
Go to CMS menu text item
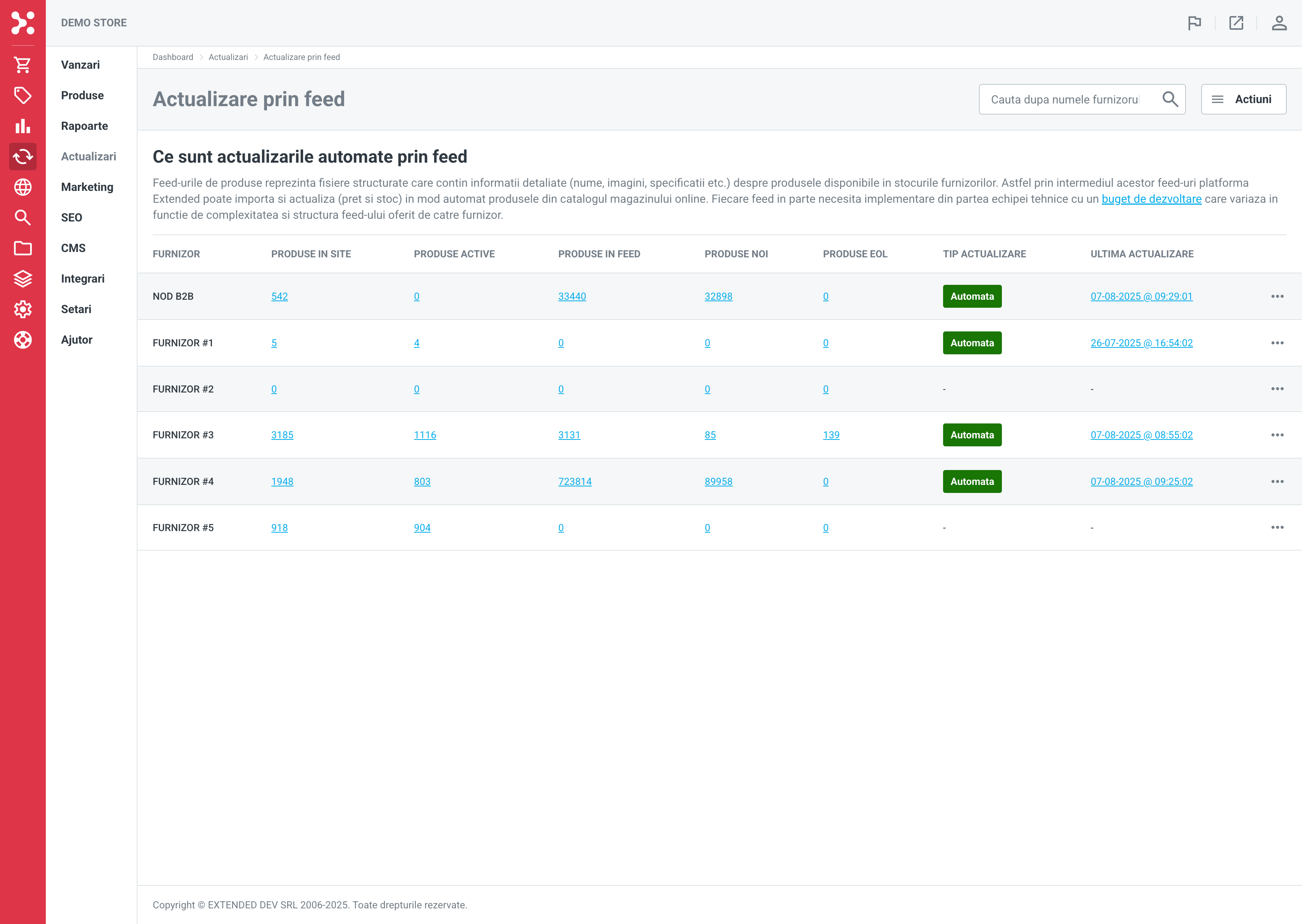[x=73, y=248]
